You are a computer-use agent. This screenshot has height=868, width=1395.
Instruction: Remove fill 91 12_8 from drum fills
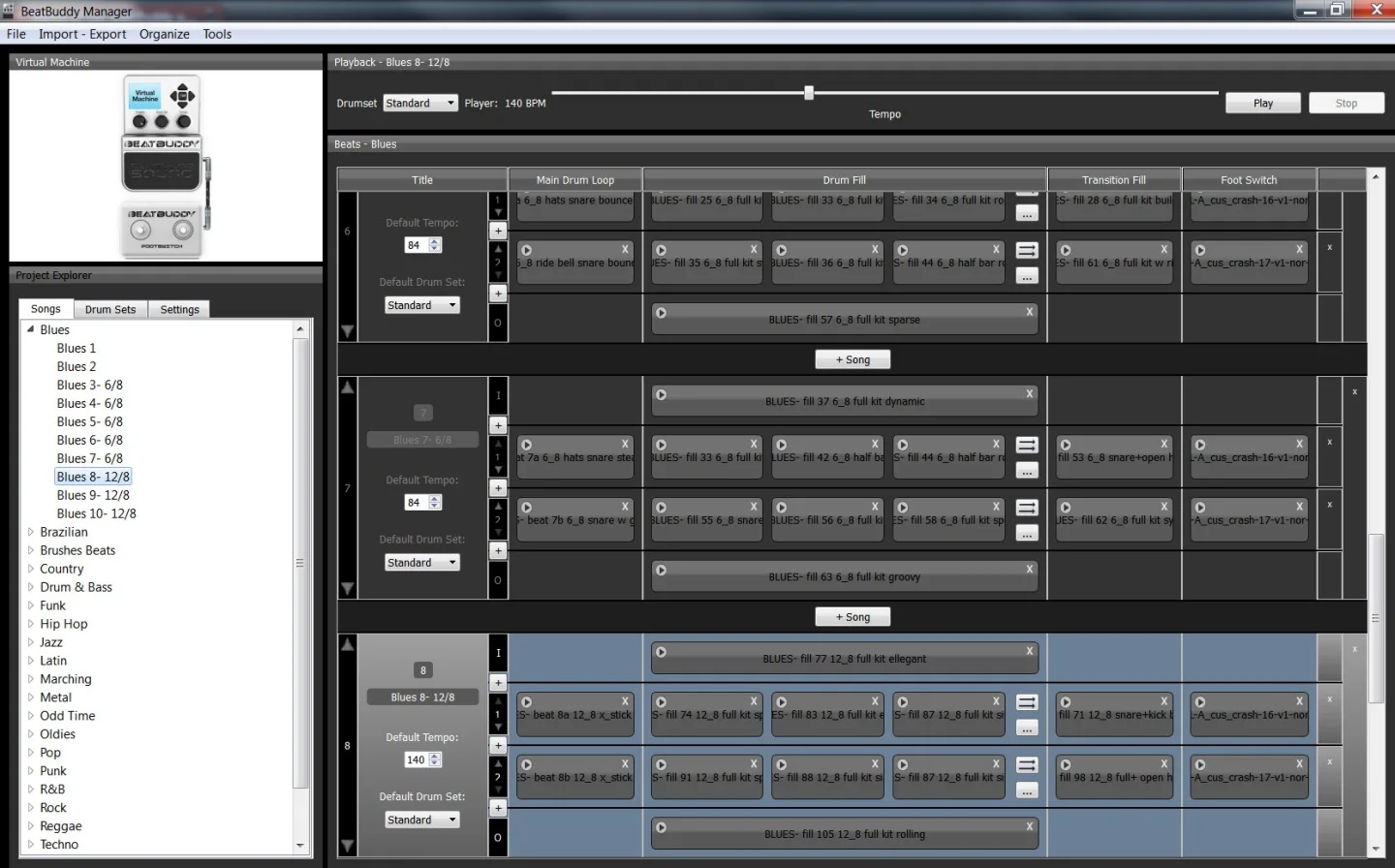pyautogui.click(x=754, y=764)
